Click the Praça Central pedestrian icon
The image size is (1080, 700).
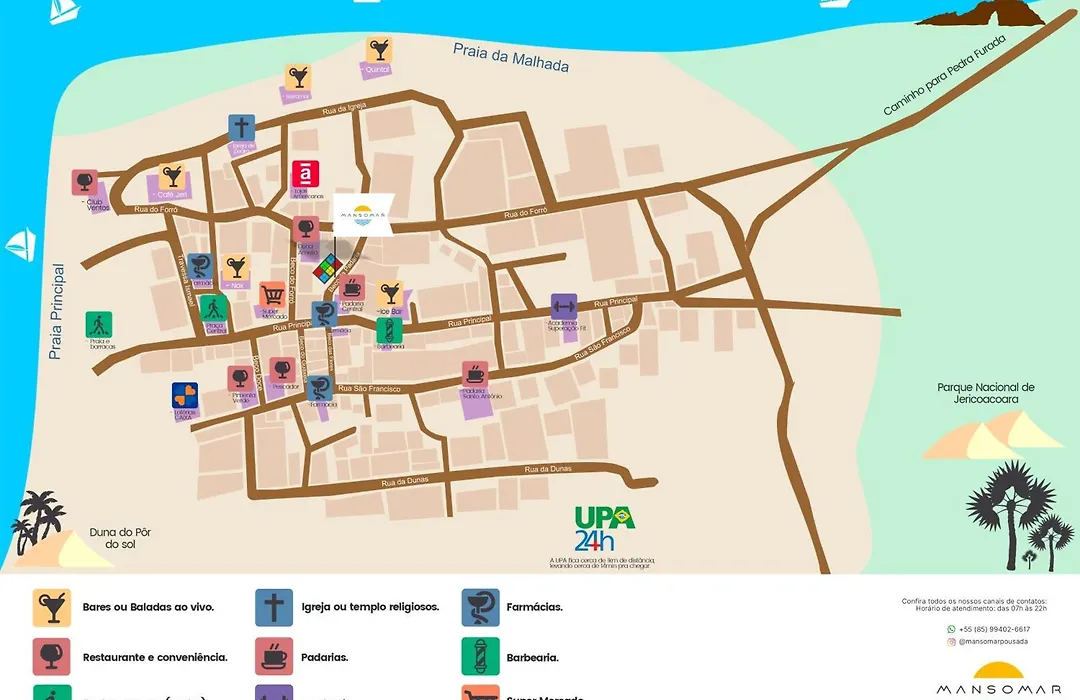tap(214, 309)
